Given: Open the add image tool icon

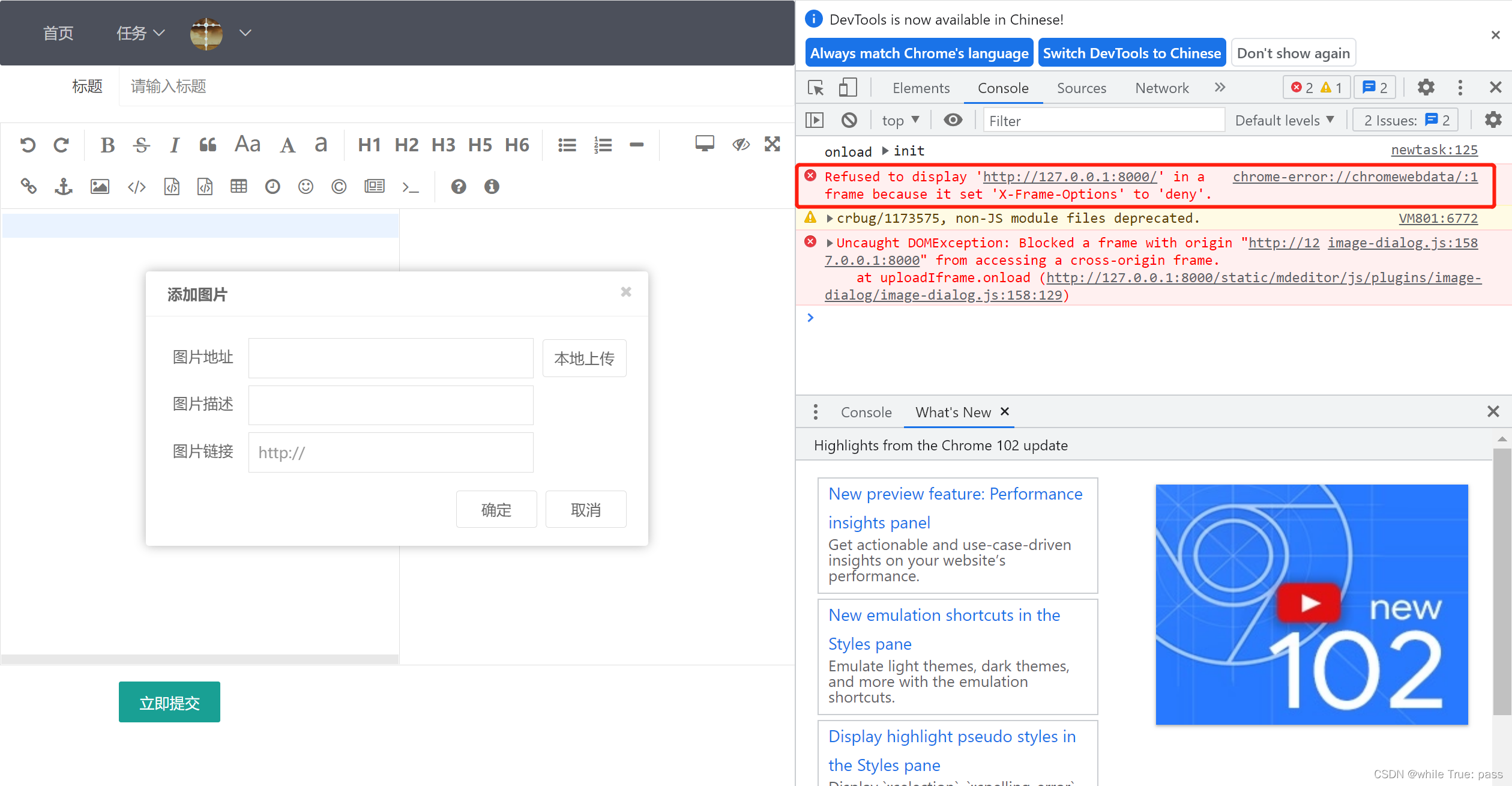Looking at the screenshot, I should pyautogui.click(x=100, y=186).
